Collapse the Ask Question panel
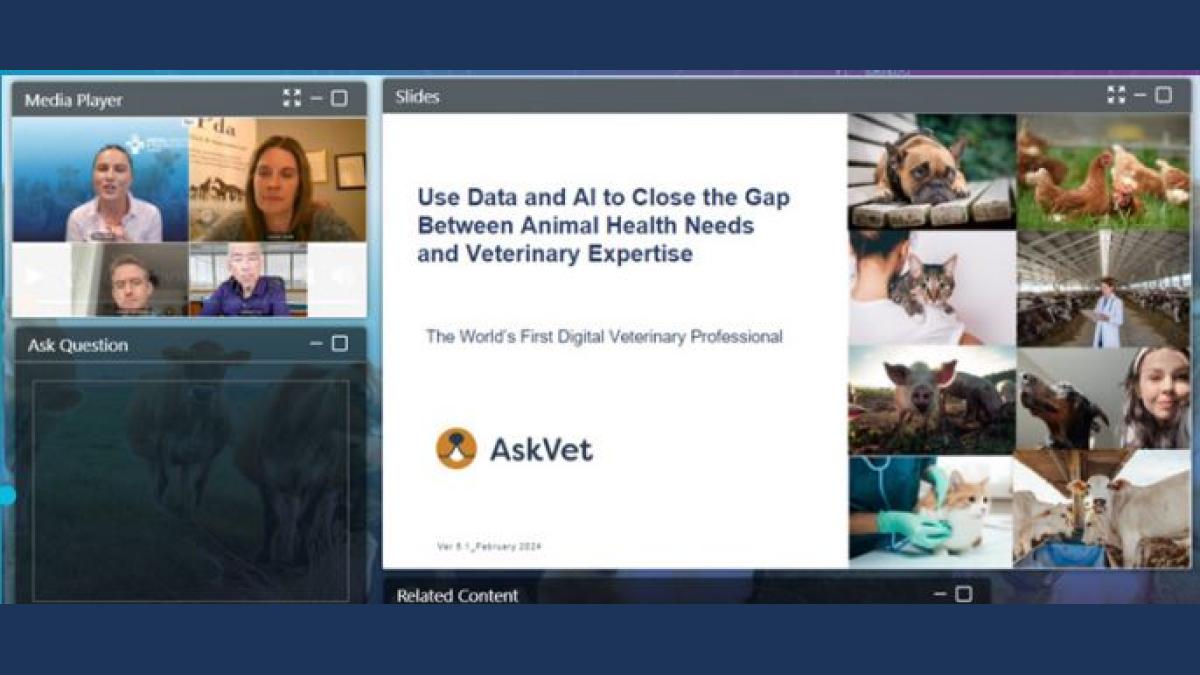The width and height of the screenshot is (1200, 675). pos(316,344)
